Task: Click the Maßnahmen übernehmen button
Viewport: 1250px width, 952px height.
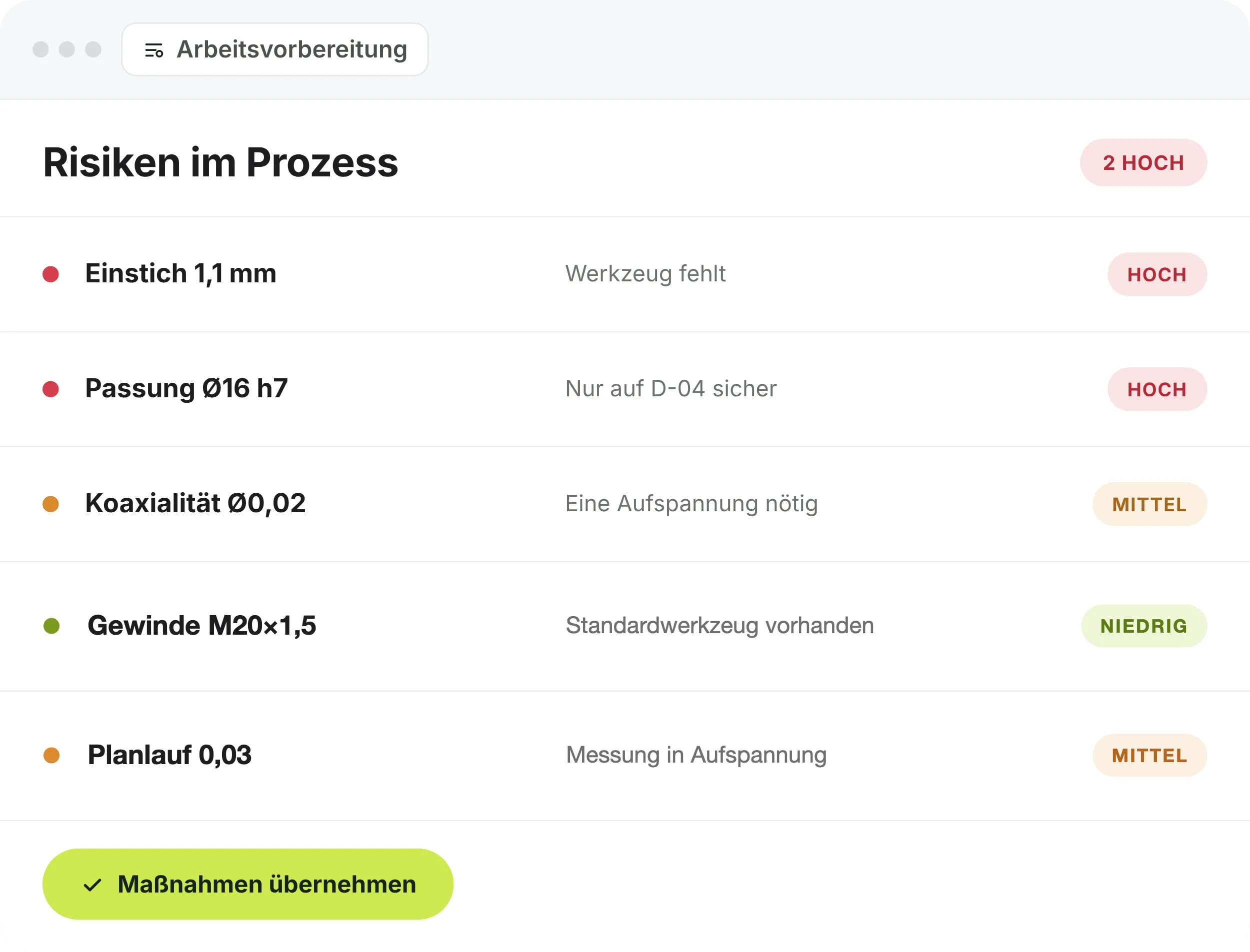Action: pyautogui.click(x=247, y=884)
